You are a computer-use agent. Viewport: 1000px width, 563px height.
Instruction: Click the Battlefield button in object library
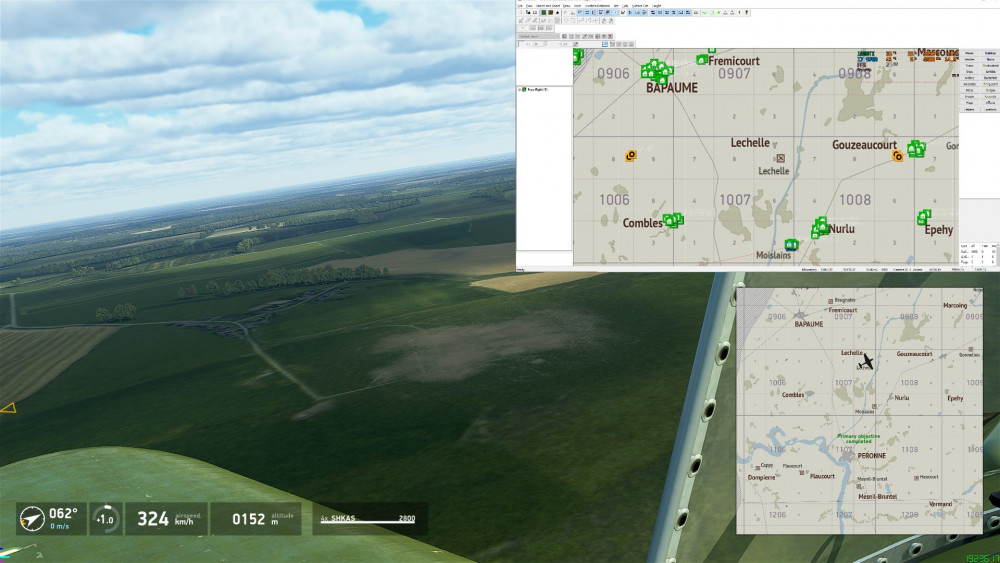[x=990, y=78]
